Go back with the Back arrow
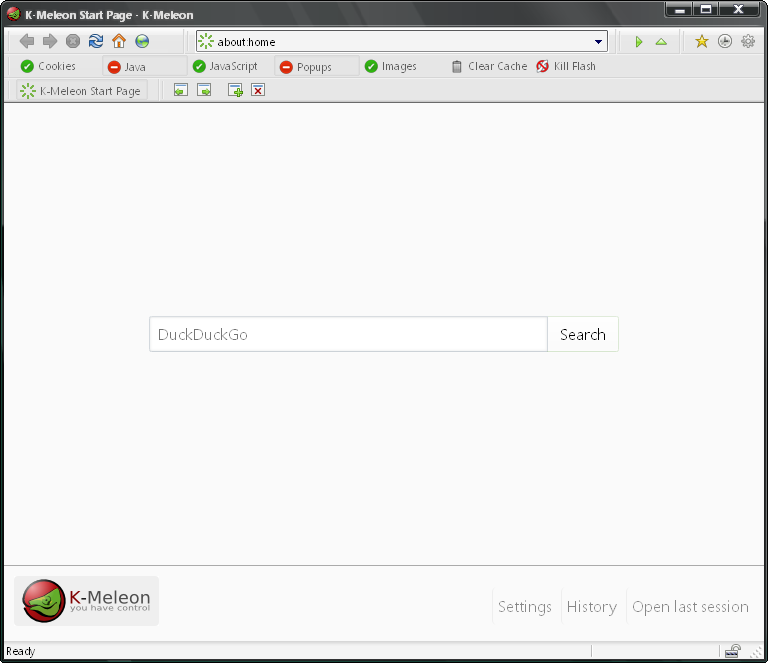Image resolution: width=768 pixels, height=663 pixels. pos(27,41)
